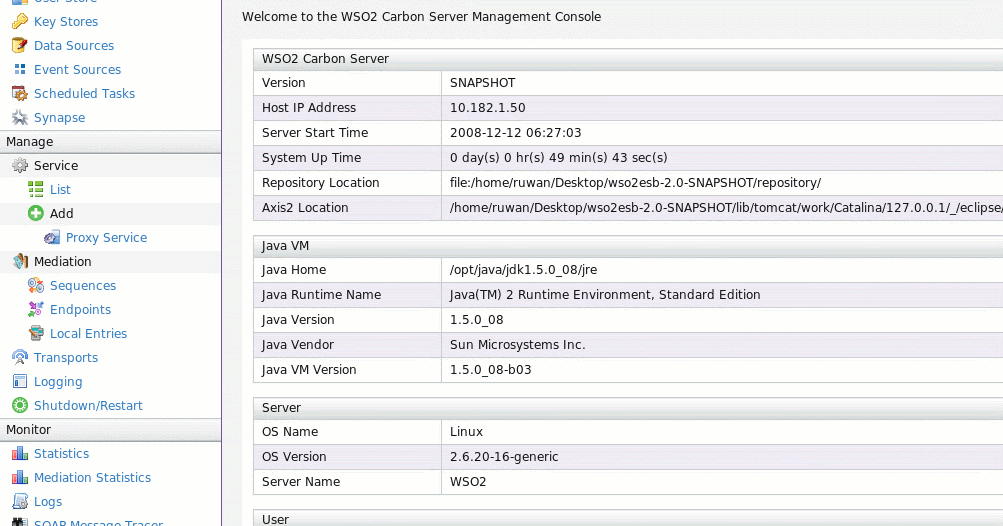Image resolution: width=1003 pixels, height=526 pixels.
Task: Go to Event Sources
Action: (77, 70)
